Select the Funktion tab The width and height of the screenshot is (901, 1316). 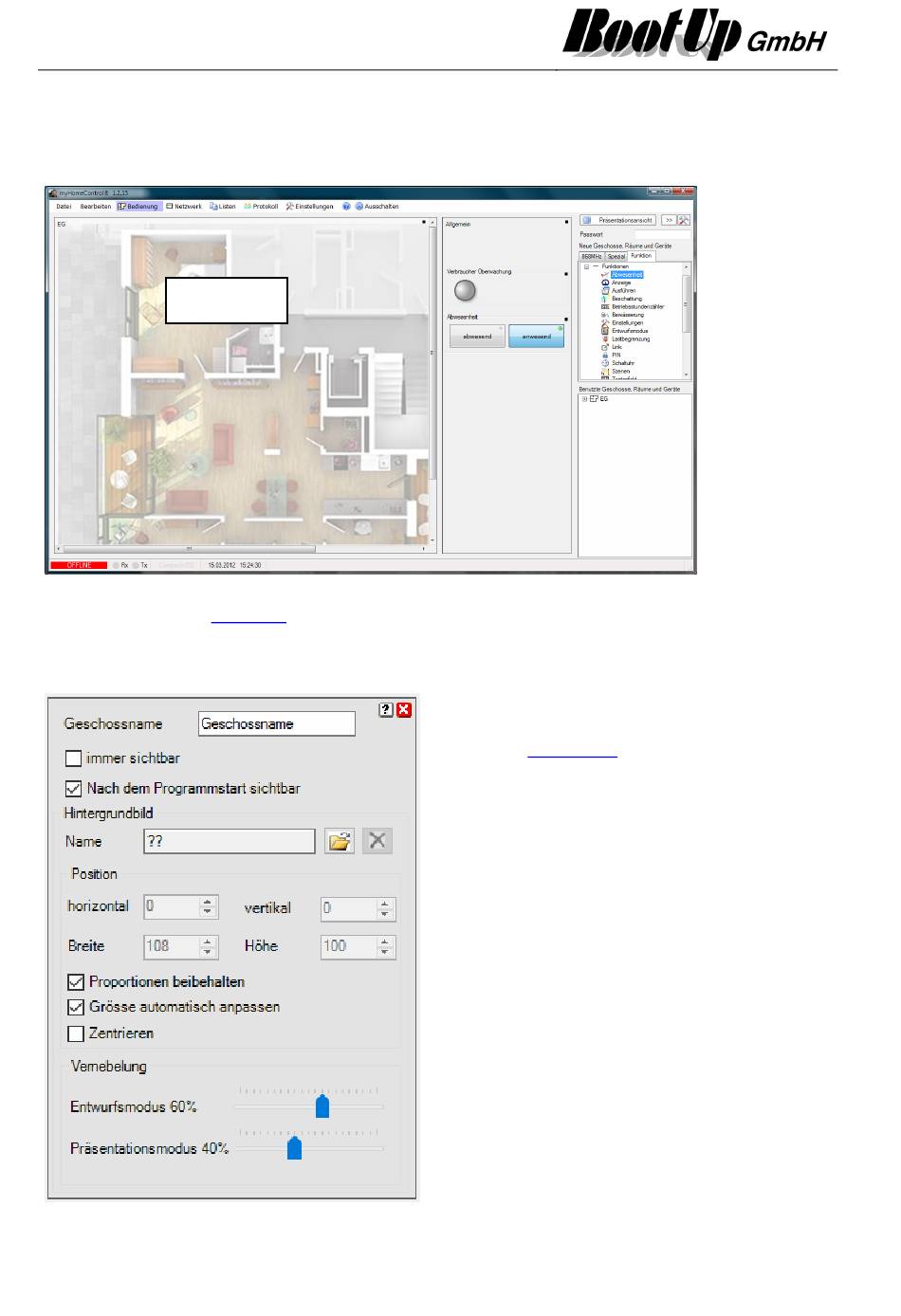(x=641, y=256)
